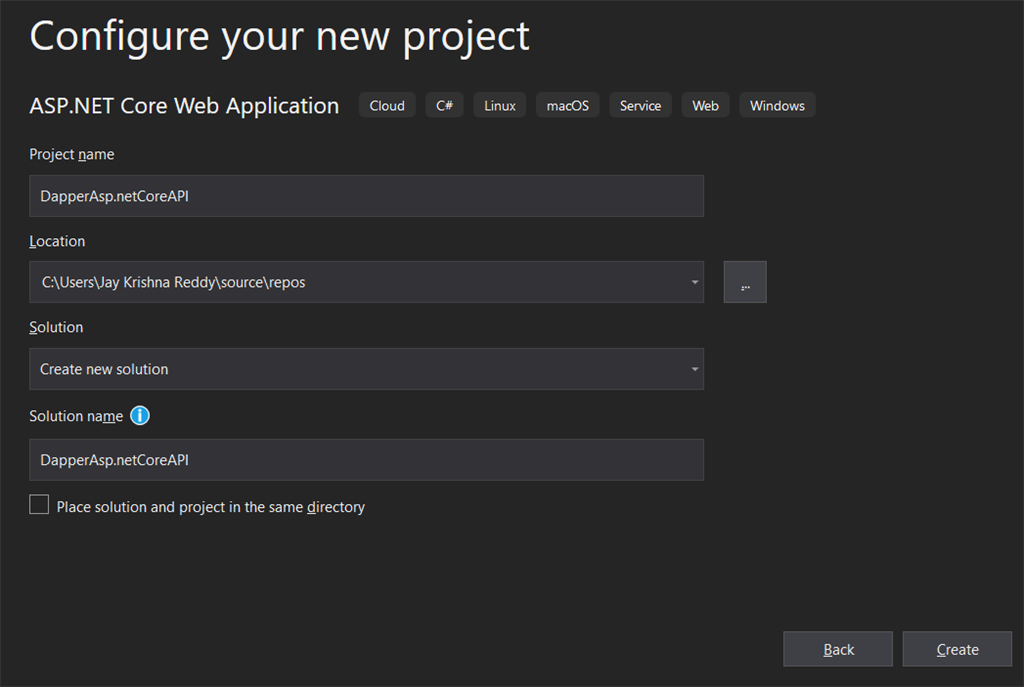The height and width of the screenshot is (687, 1024).
Task: Click the Solution name text field
Action: coord(366,460)
